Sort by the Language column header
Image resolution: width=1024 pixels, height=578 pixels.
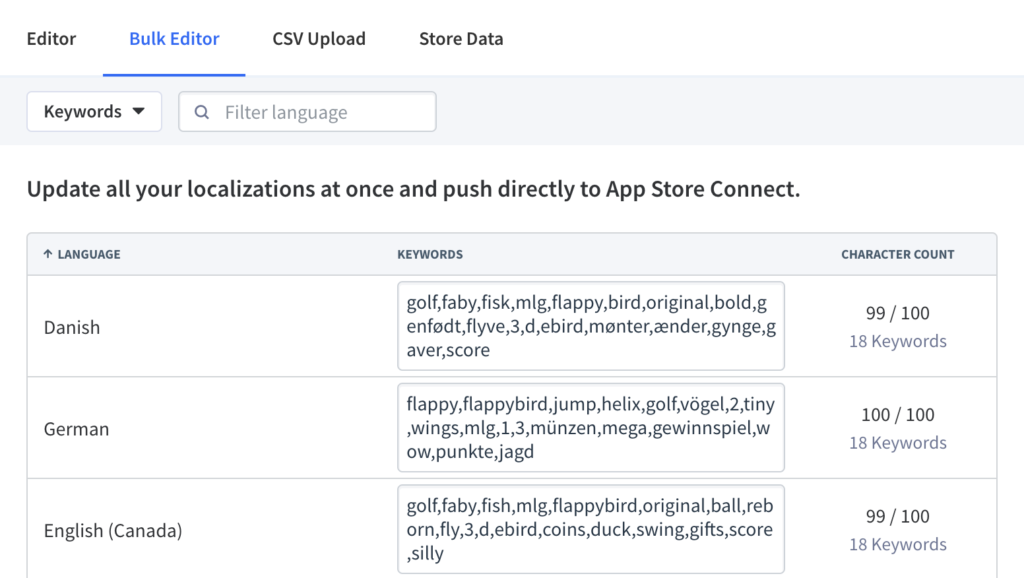(82, 254)
